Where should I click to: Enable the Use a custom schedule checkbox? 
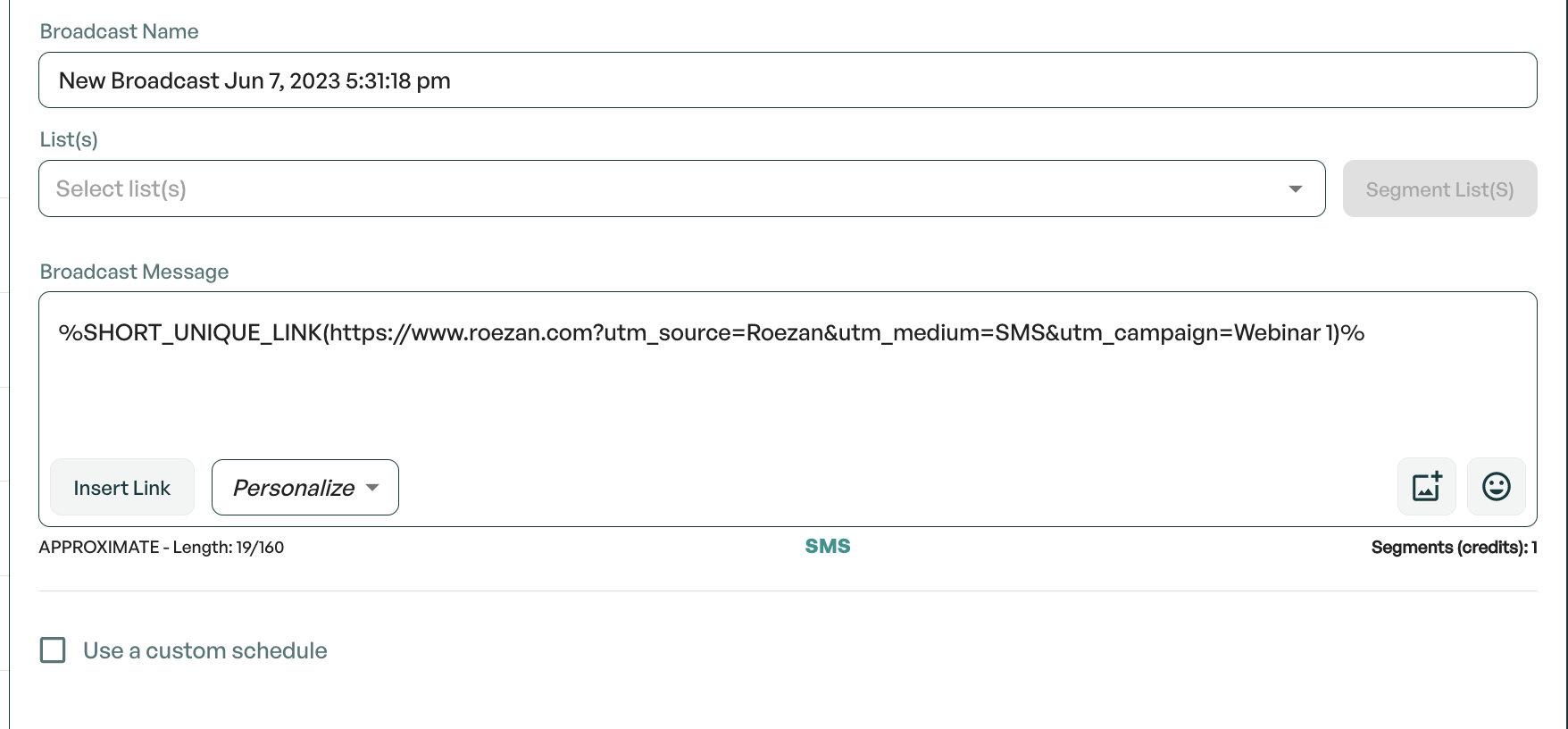click(54, 650)
